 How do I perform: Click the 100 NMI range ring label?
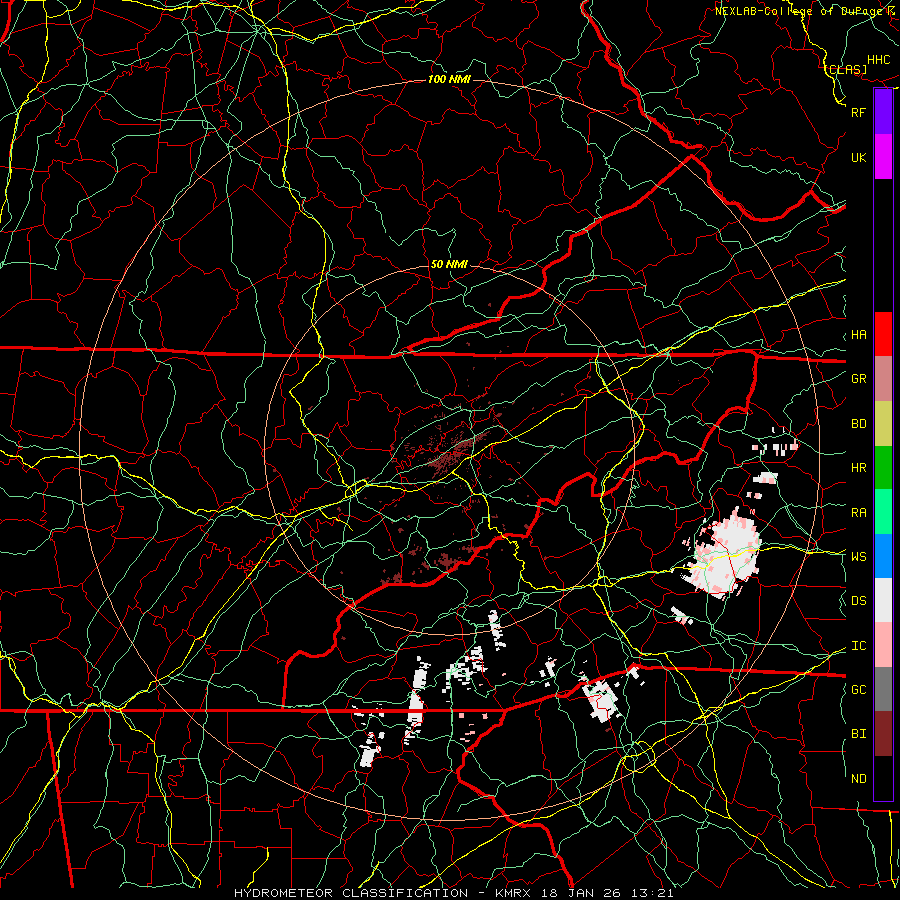(x=449, y=79)
